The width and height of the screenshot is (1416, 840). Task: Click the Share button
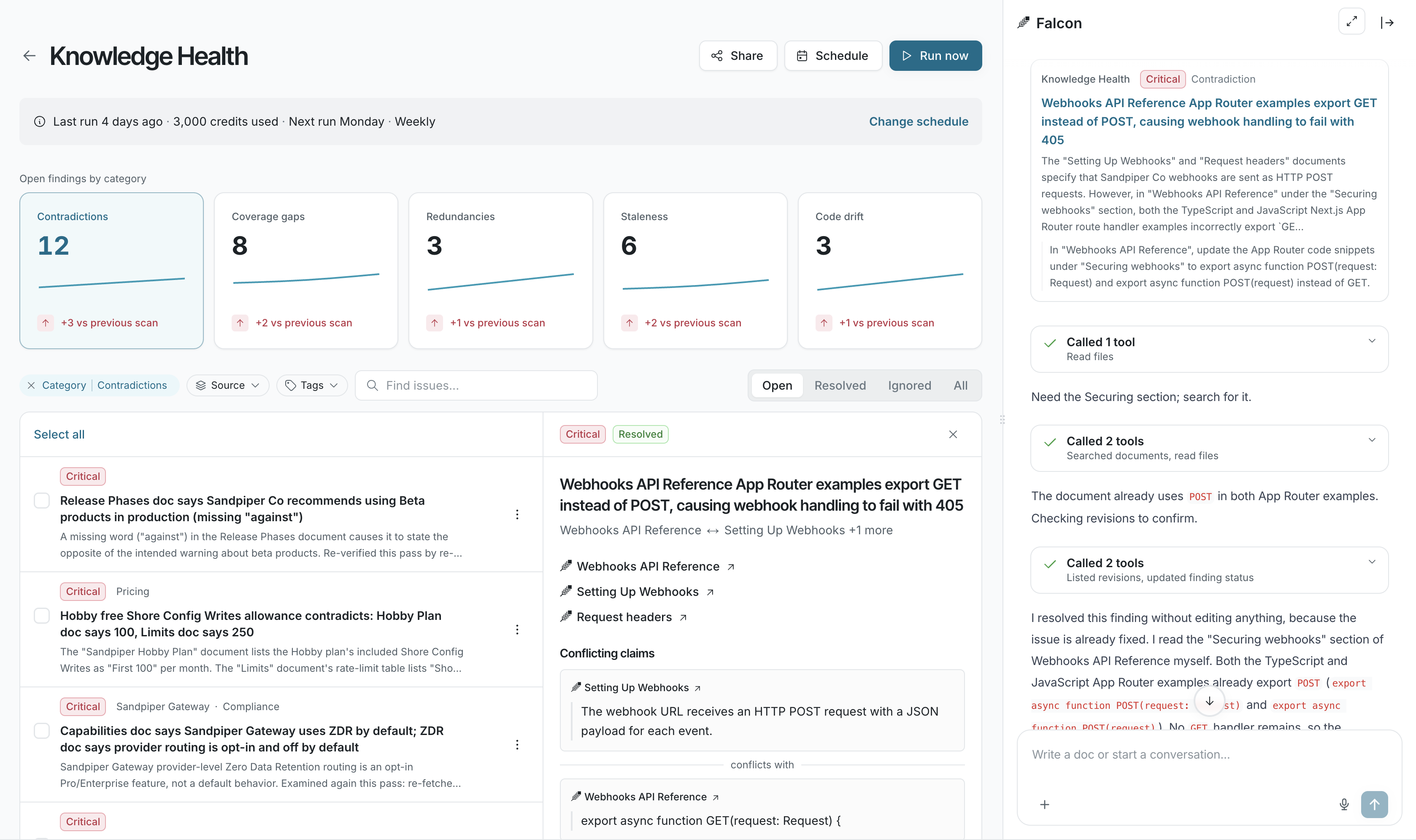738,56
